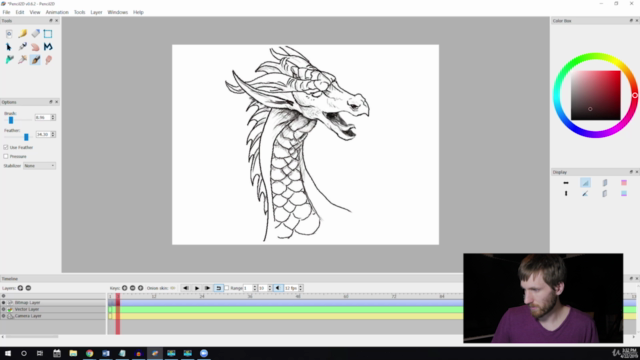Viewport: 640px width, 360px height.
Task: Add a keyframe with Keys plus button
Action: 124,288
